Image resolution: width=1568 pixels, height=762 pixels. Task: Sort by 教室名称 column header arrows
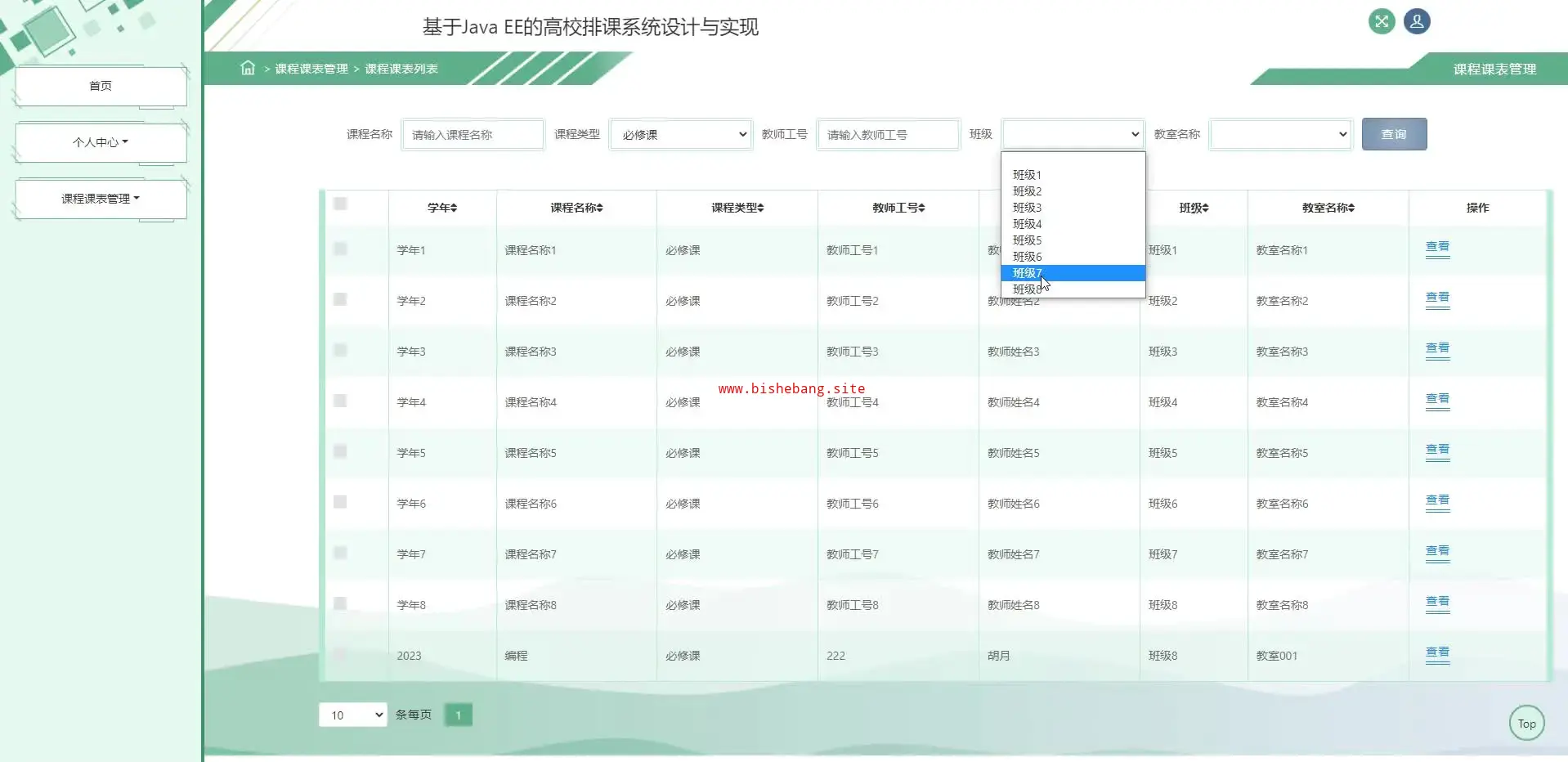1351,208
